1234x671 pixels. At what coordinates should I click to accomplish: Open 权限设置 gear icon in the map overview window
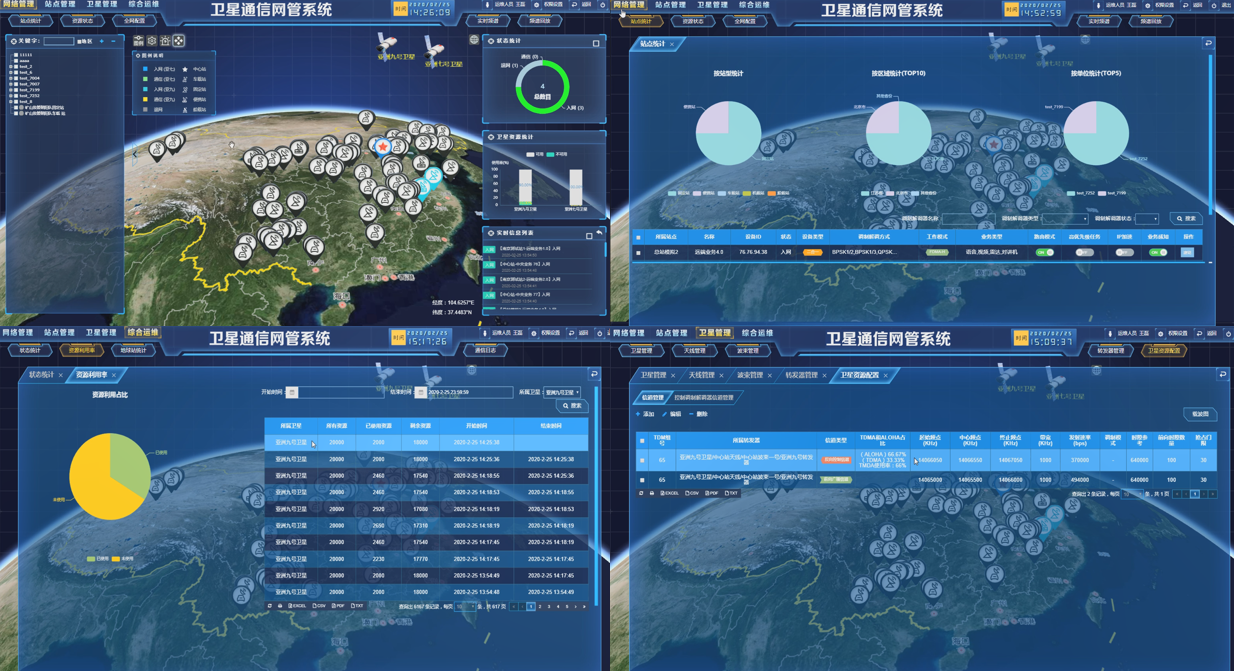(536, 5)
